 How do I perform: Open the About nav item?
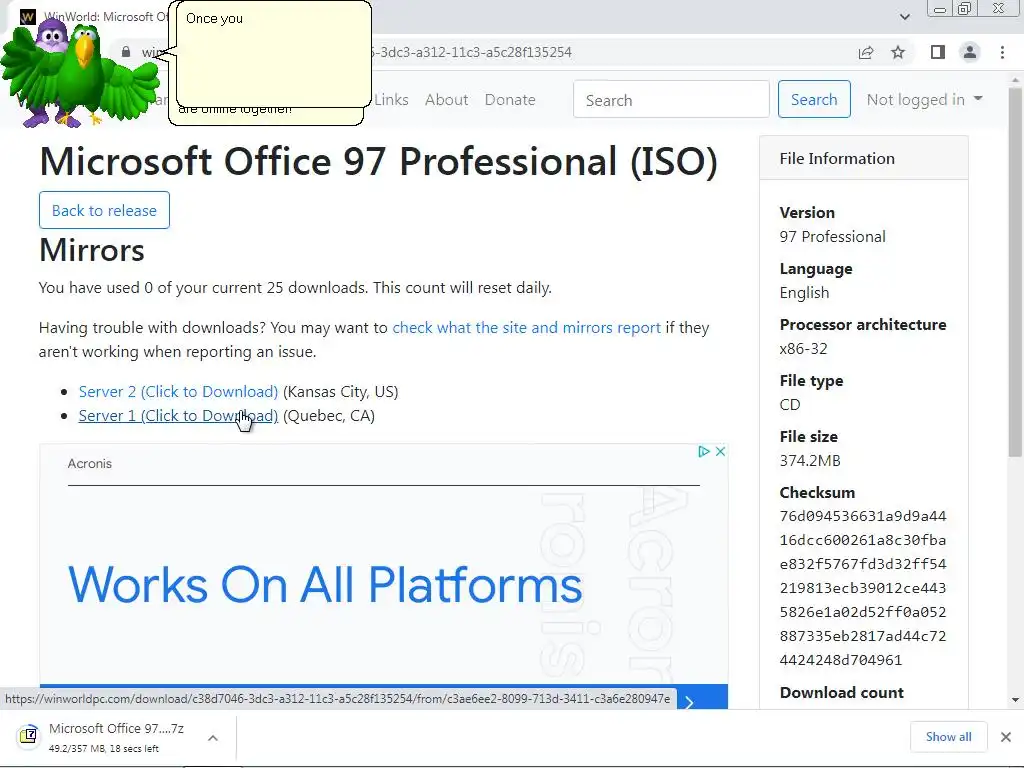click(x=447, y=100)
